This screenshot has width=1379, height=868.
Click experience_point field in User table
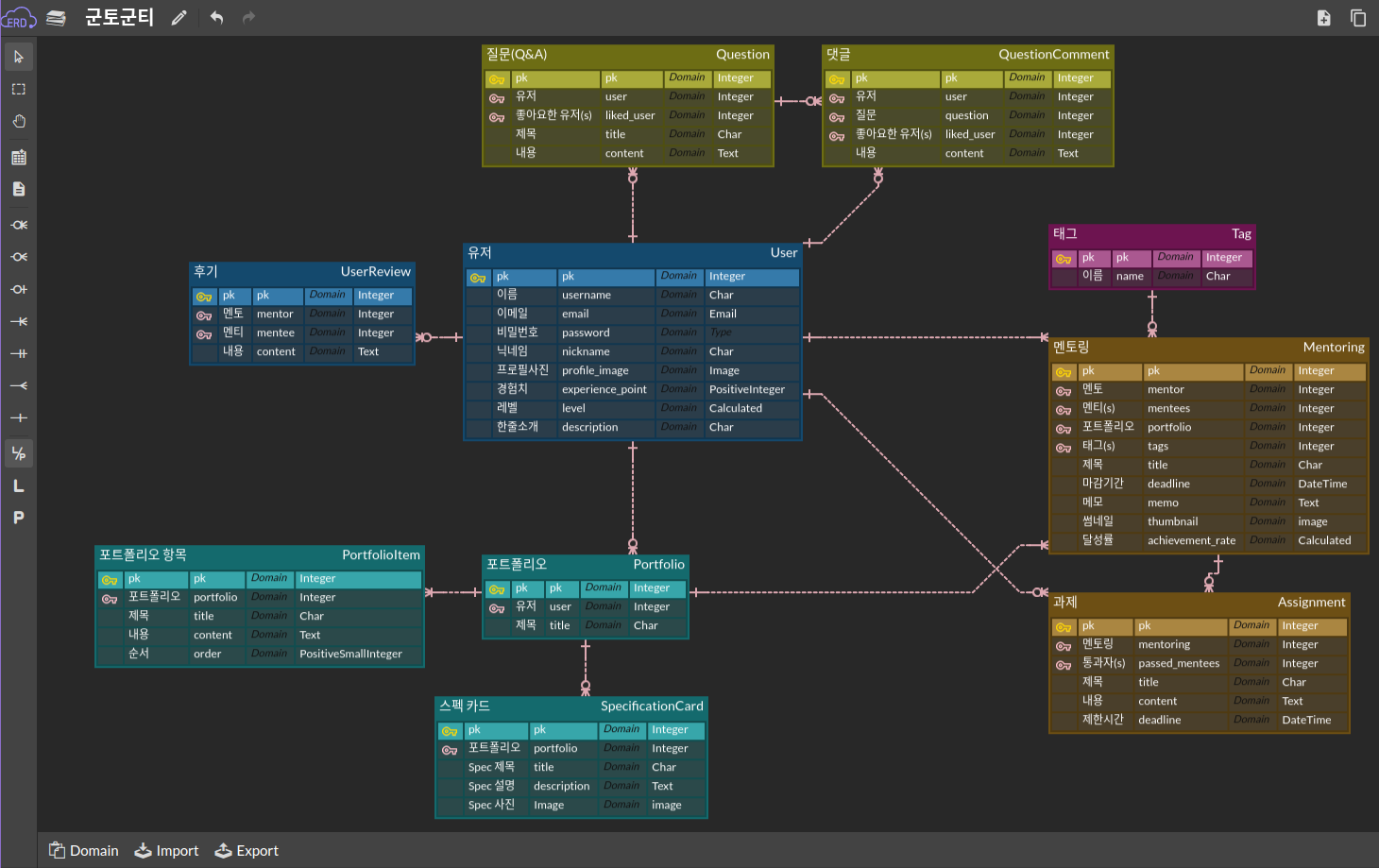pyautogui.click(x=604, y=390)
